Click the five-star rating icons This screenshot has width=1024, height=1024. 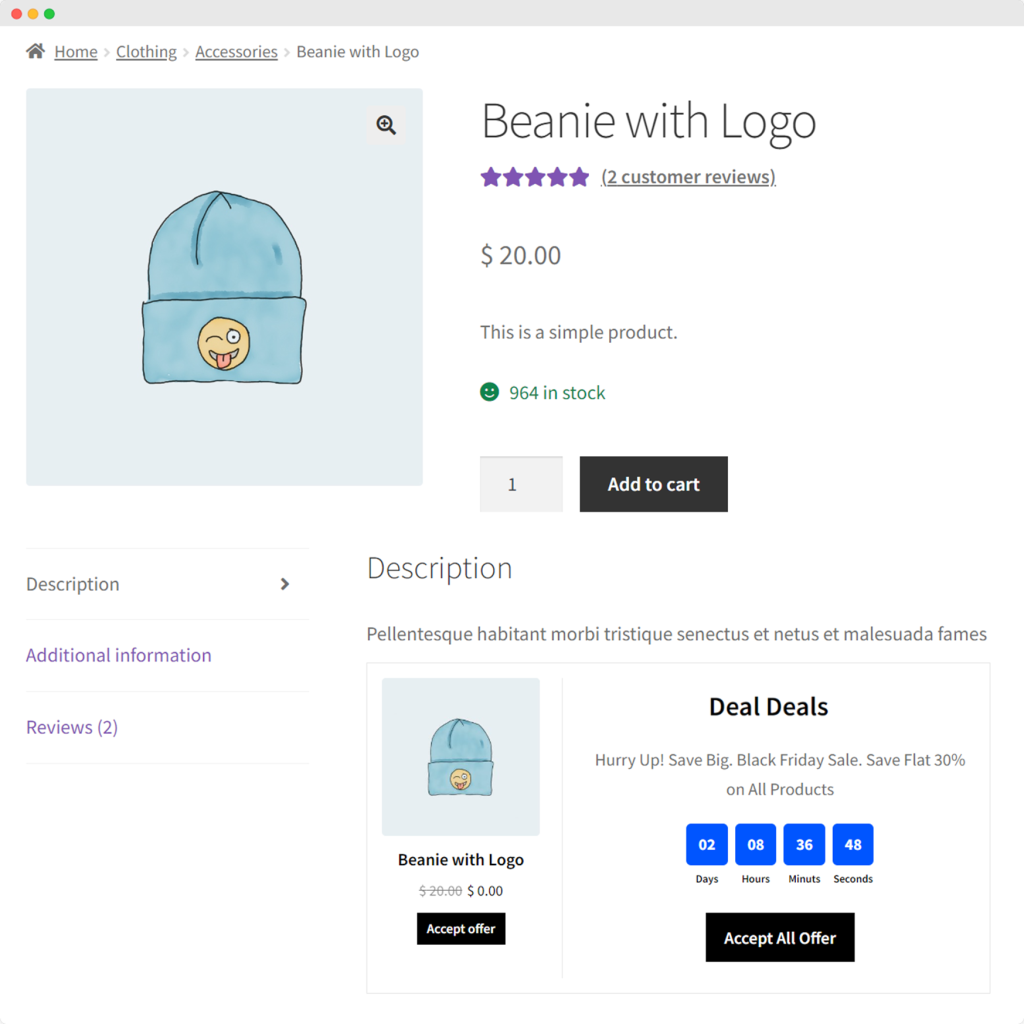[x=535, y=177]
